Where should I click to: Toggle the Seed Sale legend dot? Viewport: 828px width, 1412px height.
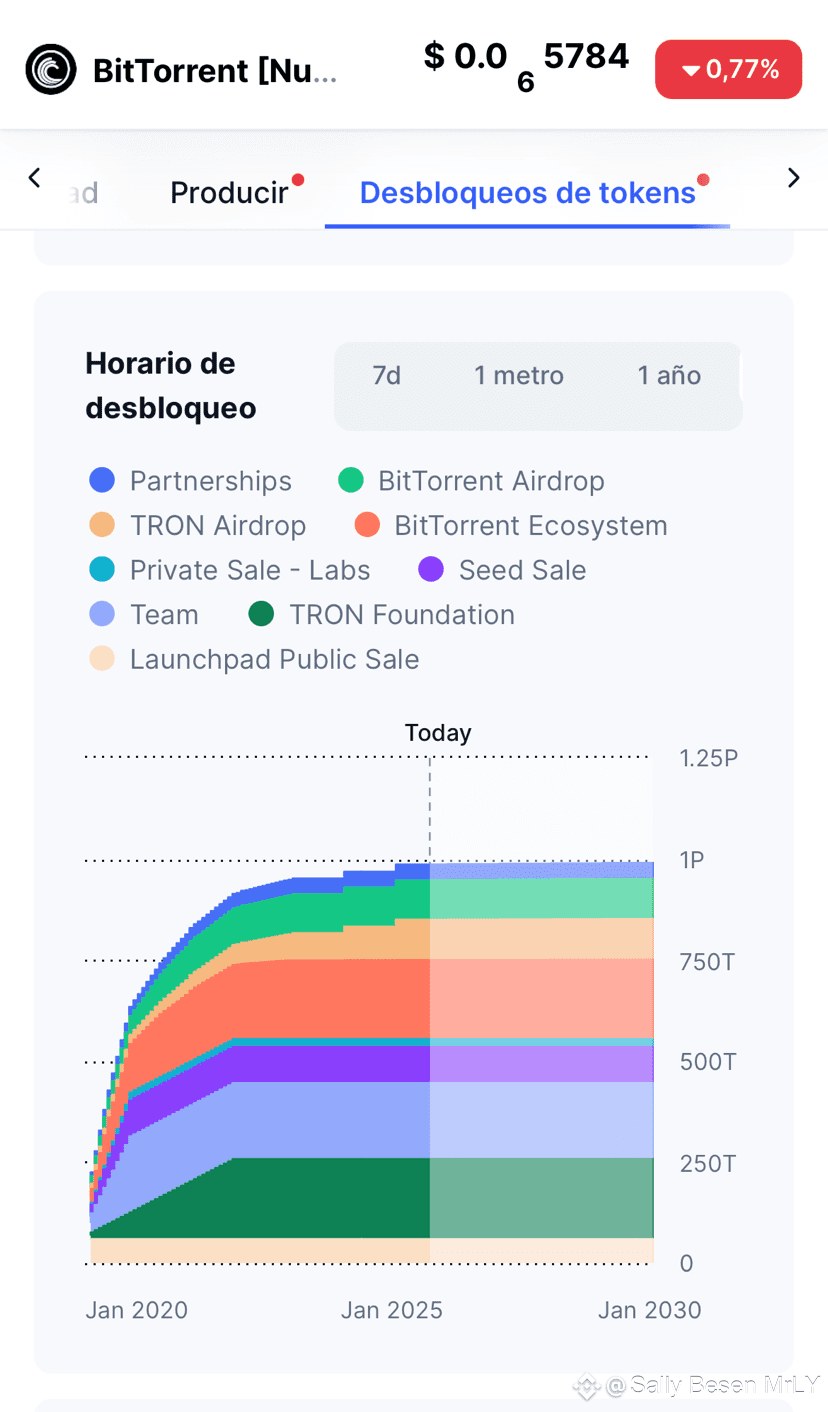[x=431, y=570]
